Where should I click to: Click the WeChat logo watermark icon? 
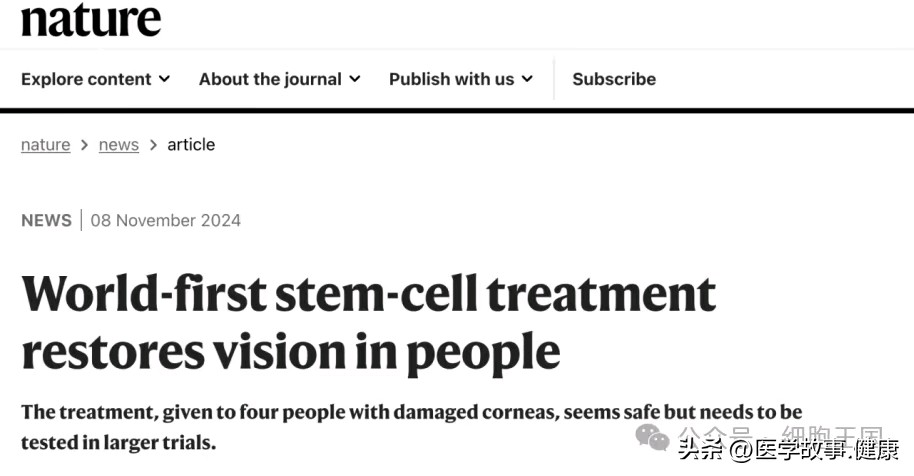[x=652, y=437]
